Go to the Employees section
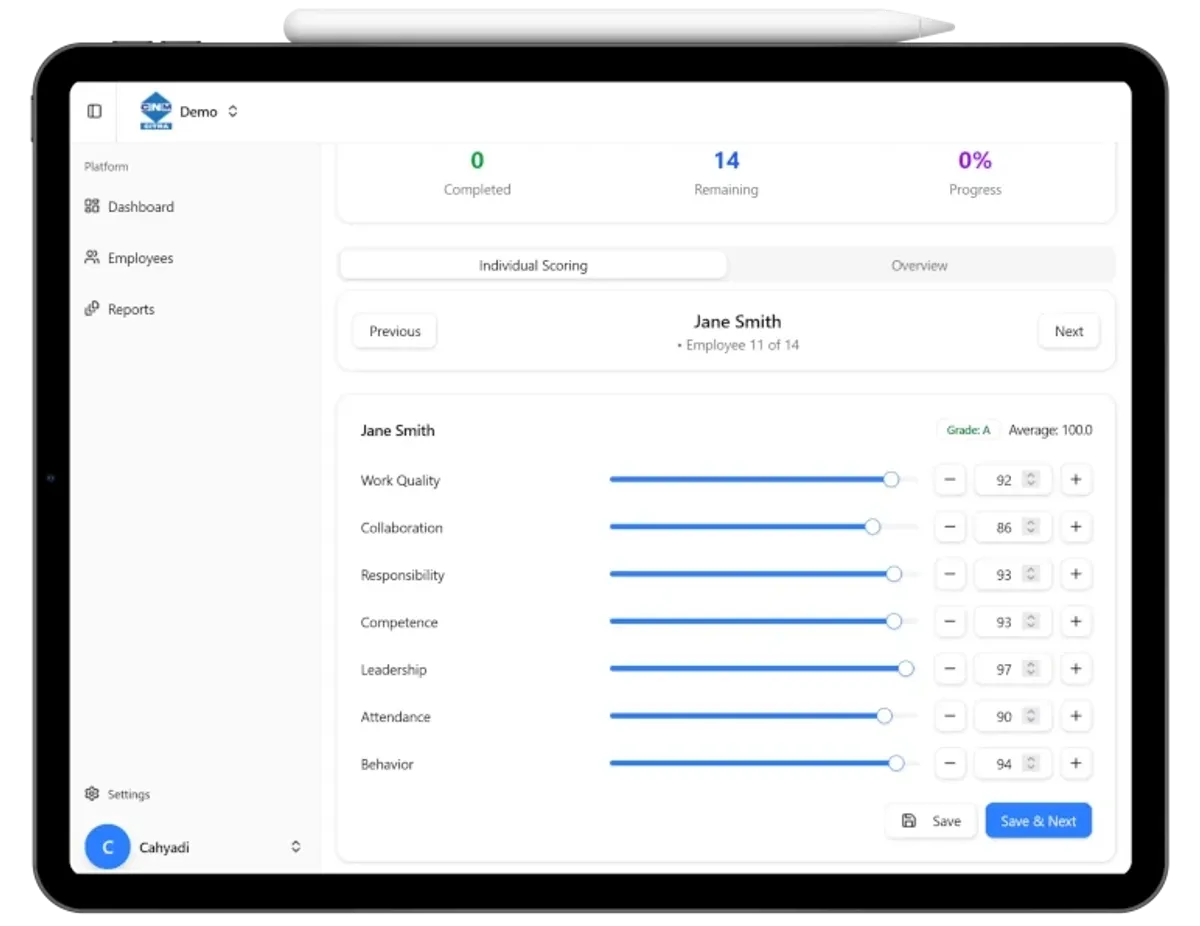This screenshot has width=1200, height=926. (129, 257)
